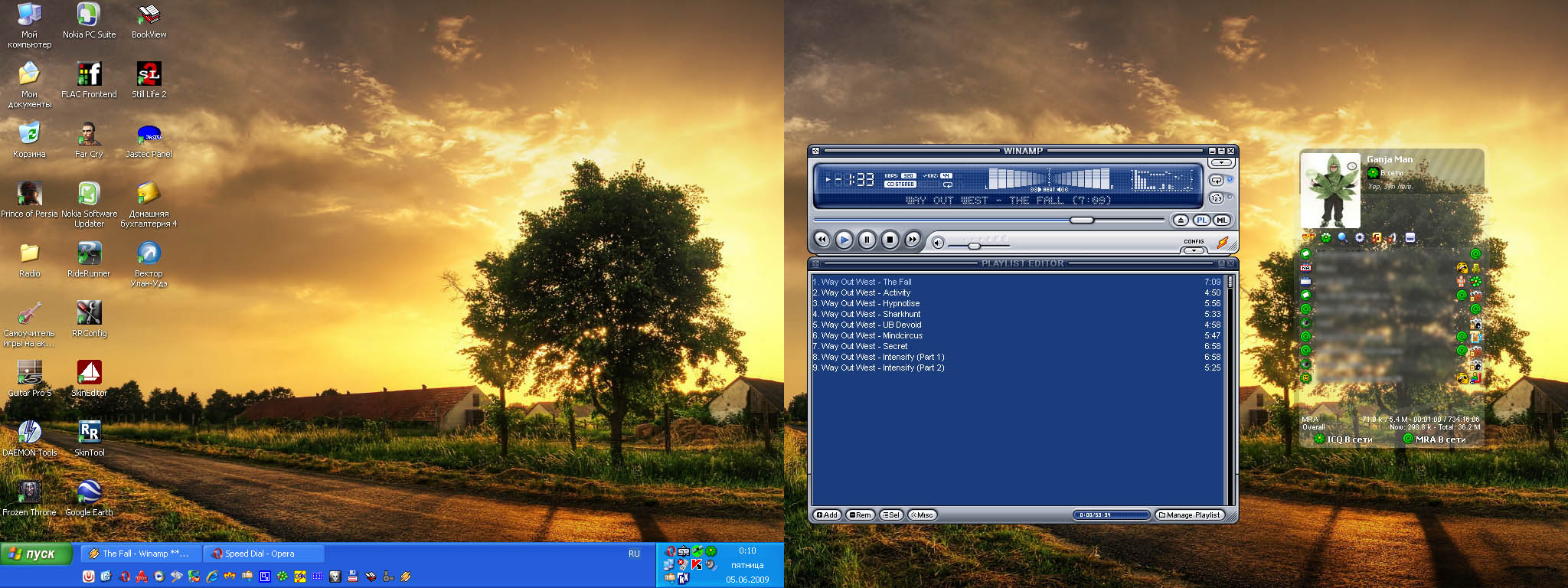Click the Winamp eject/open file button
Screen dimensions: 1568x588
pos(1181,220)
